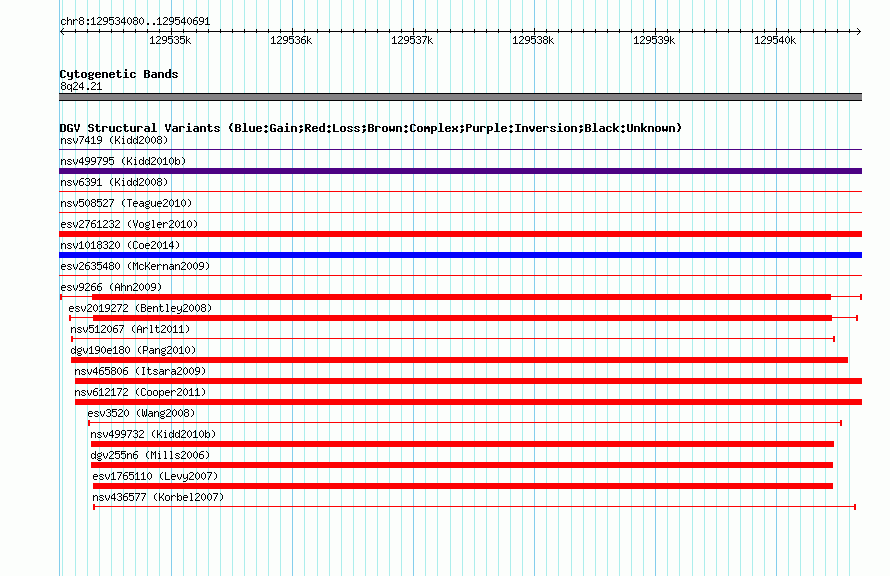Click the esv1765110 (Levy2007) label

tap(156, 476)
